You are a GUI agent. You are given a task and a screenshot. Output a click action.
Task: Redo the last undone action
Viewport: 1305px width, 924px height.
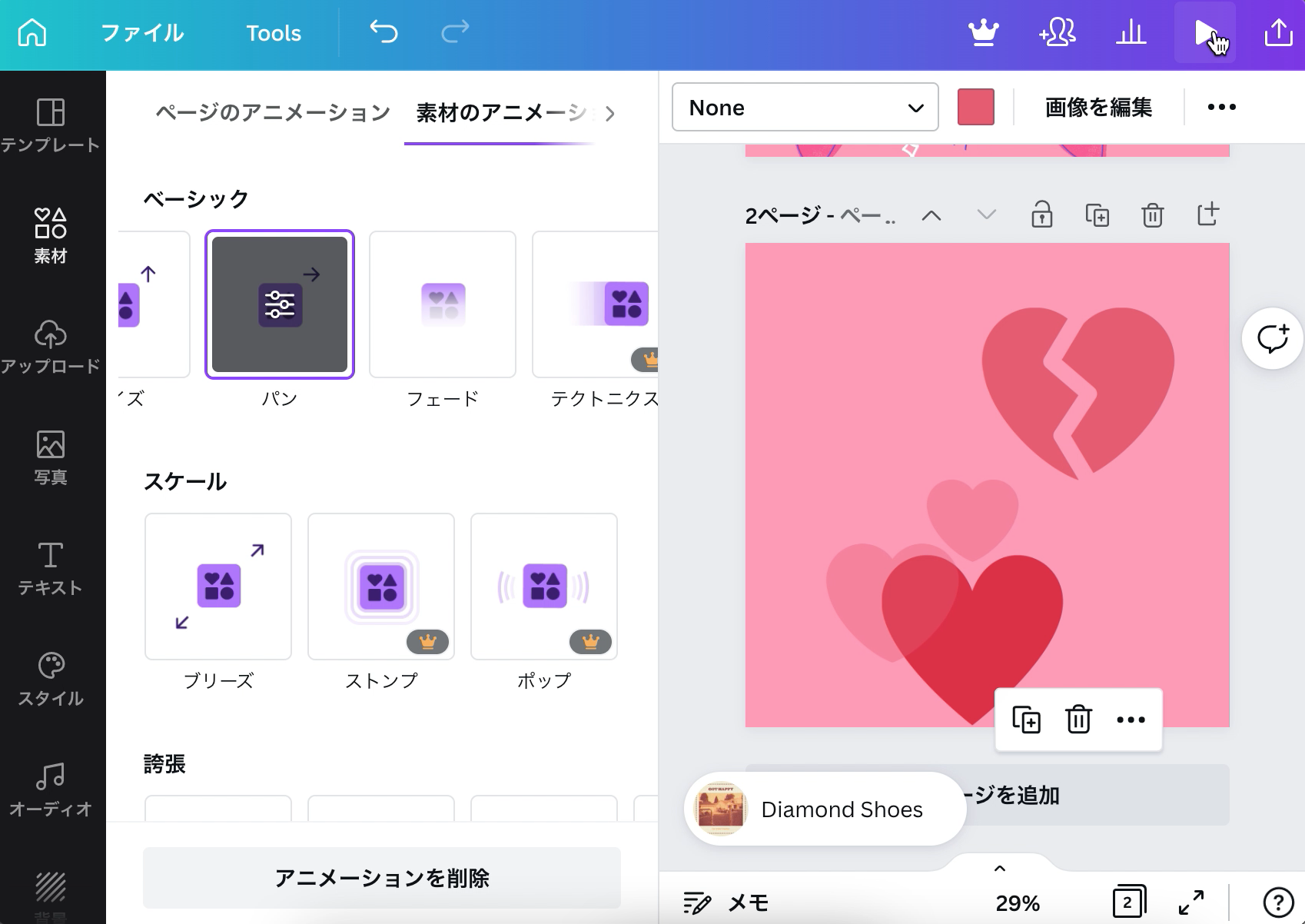pos(455,32)
